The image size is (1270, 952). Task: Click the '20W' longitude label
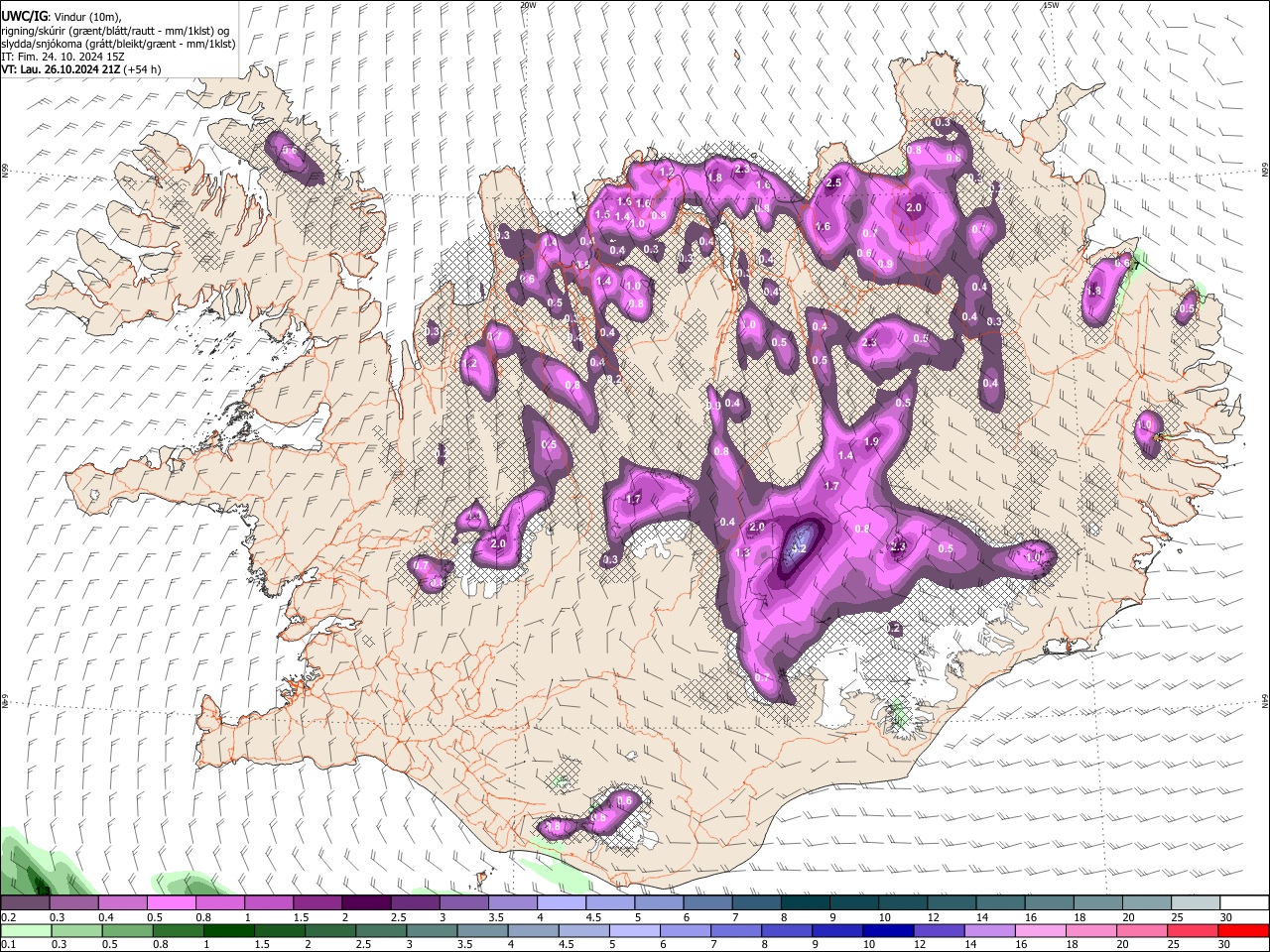528,5
